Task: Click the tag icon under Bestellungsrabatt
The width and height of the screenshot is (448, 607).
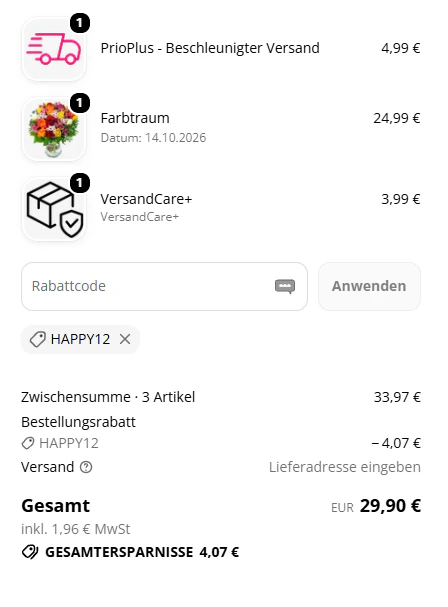Action: click(x=27, y=443)
